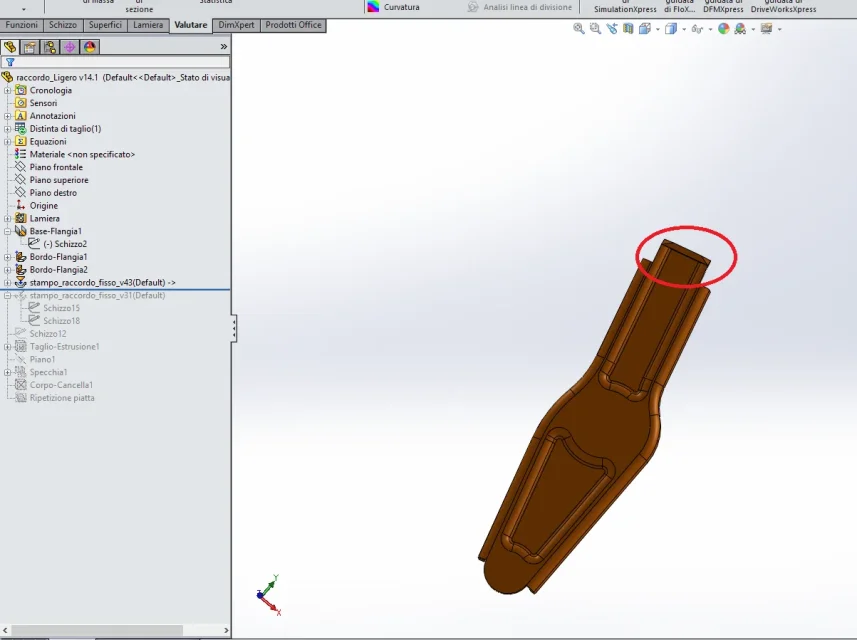The image size is (857, 640).
Task: Open the View Orientation dropdown arrow
Action: pos(658,29)
